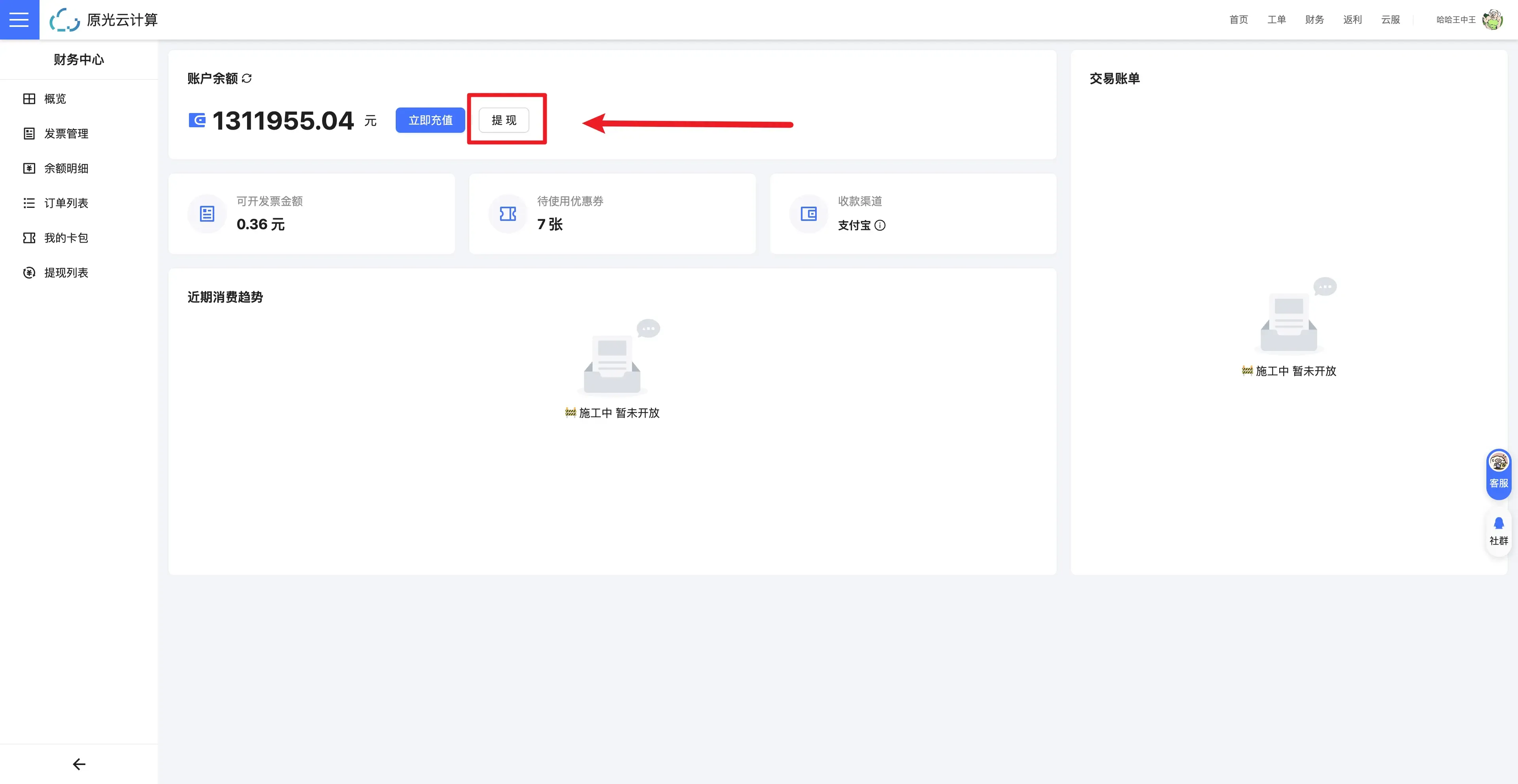
Task: Click the wallet icon beside balance
Action: click(197, 120)
